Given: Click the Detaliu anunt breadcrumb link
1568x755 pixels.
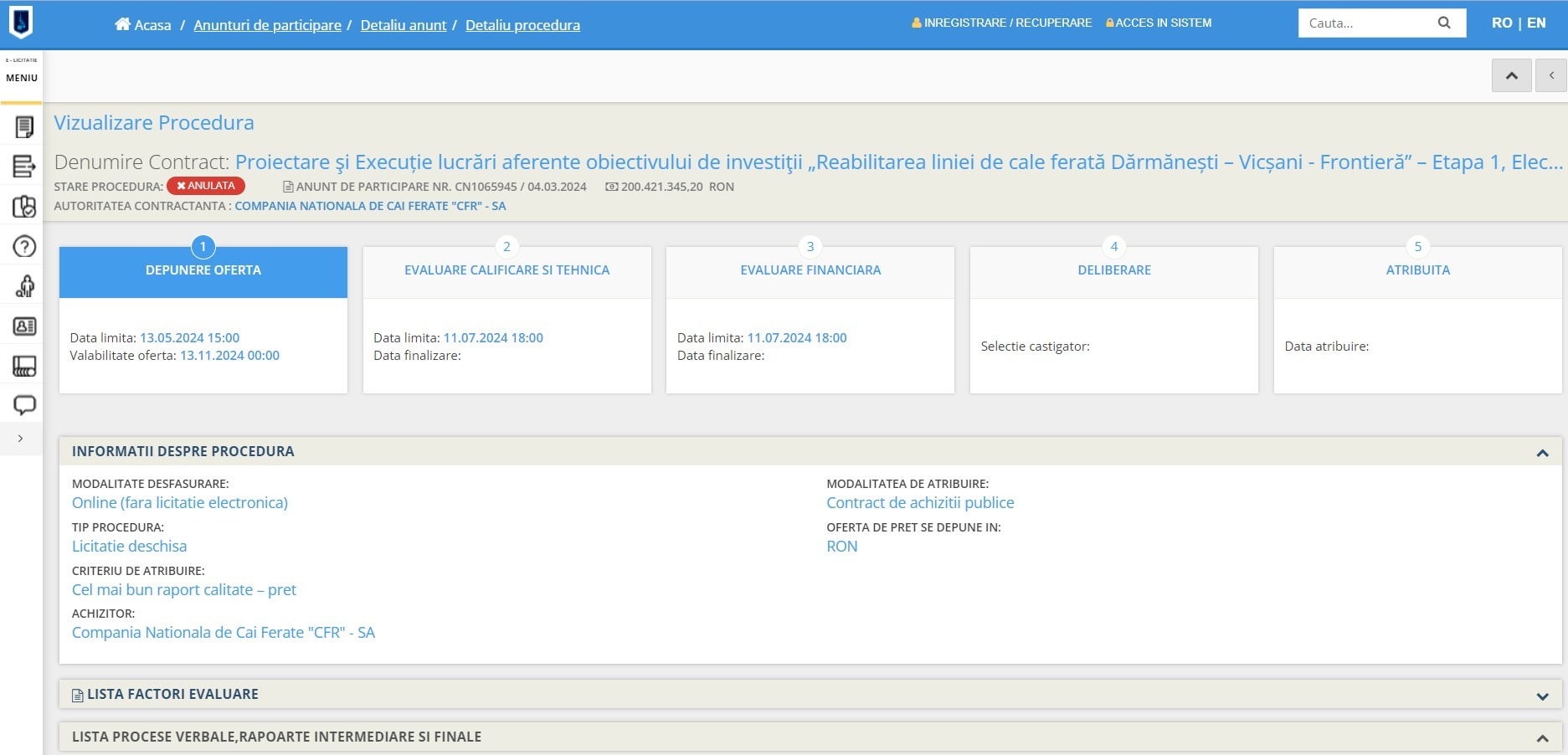Looking at the screenshot, I should click(403, 25).
